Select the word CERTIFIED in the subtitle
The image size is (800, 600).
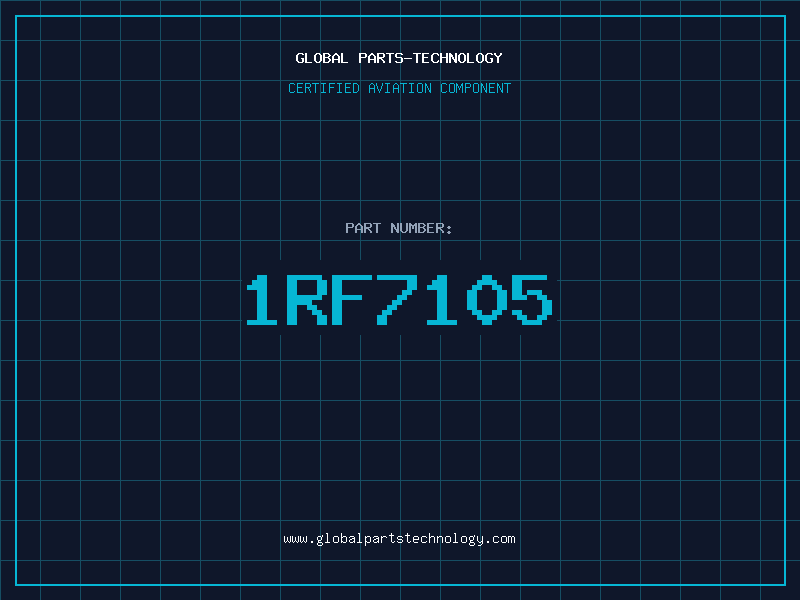[x=323, y=88]
